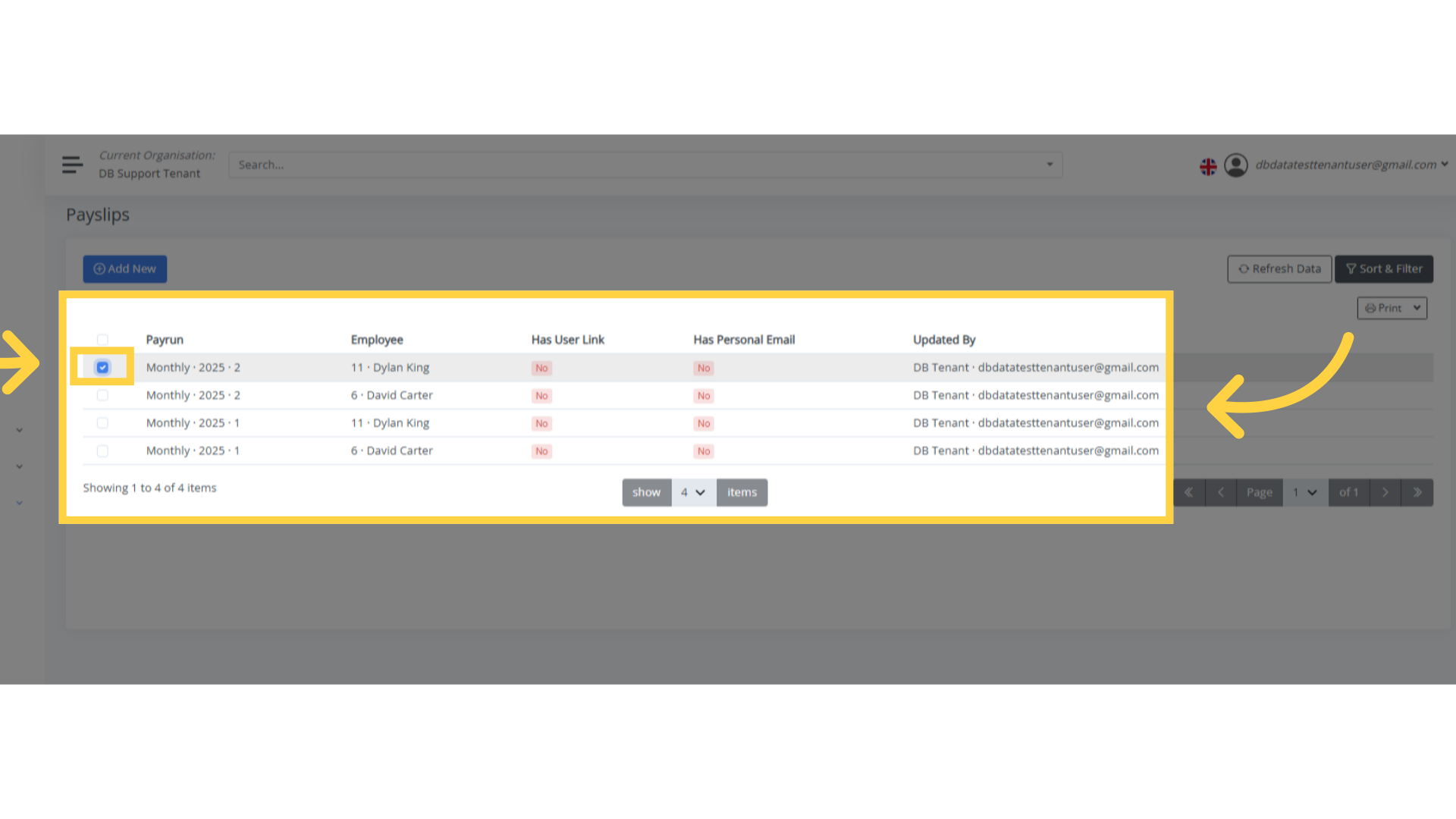
Task: Click the UK flag language icon
Action: (x=1208, y=166)
